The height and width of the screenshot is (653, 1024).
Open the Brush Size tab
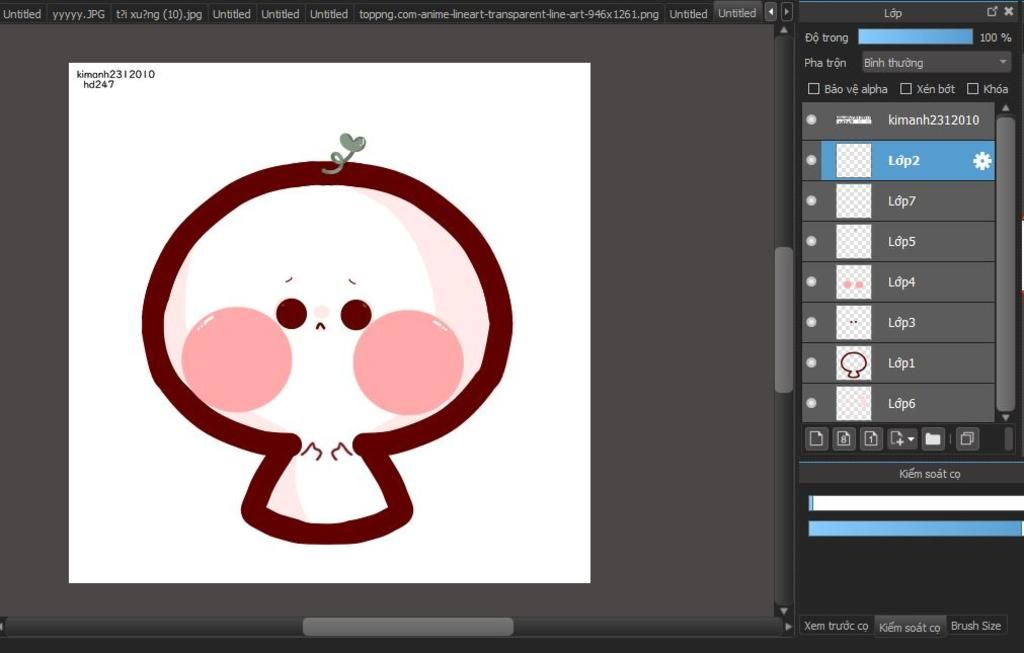(976, 626)
